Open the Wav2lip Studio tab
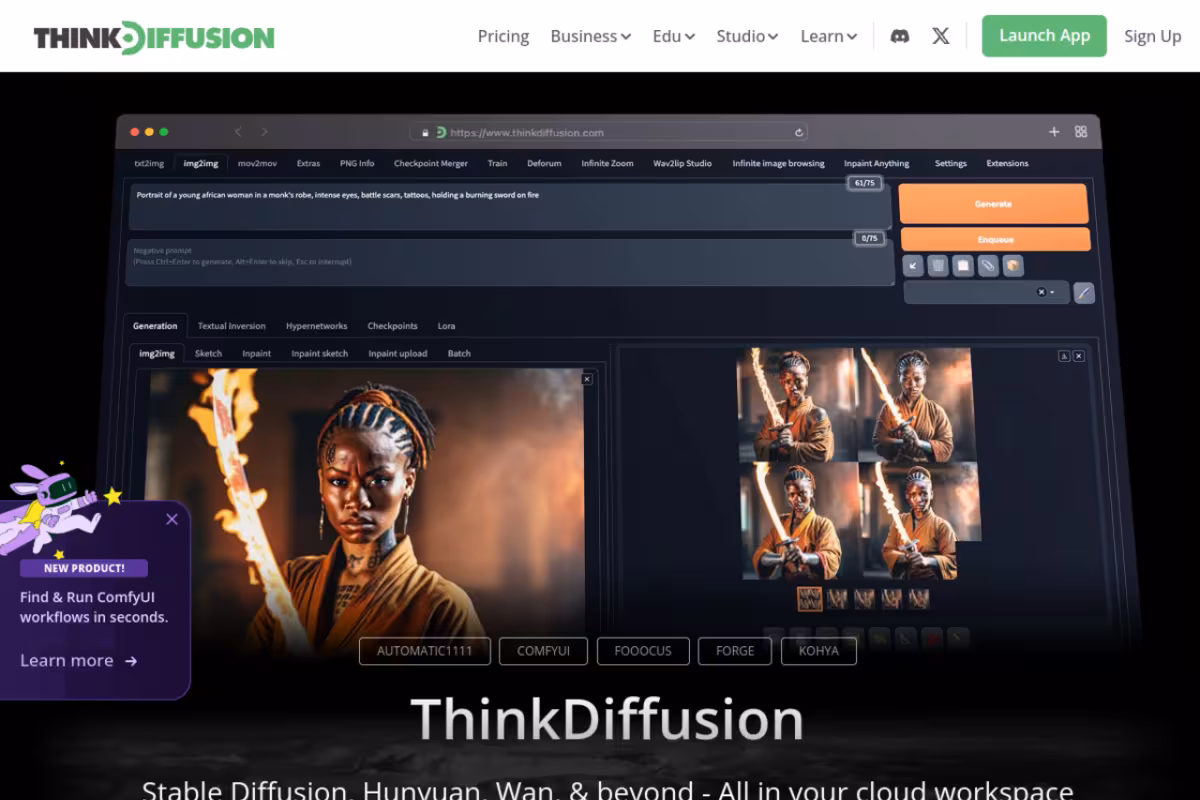 click(682, 163)
